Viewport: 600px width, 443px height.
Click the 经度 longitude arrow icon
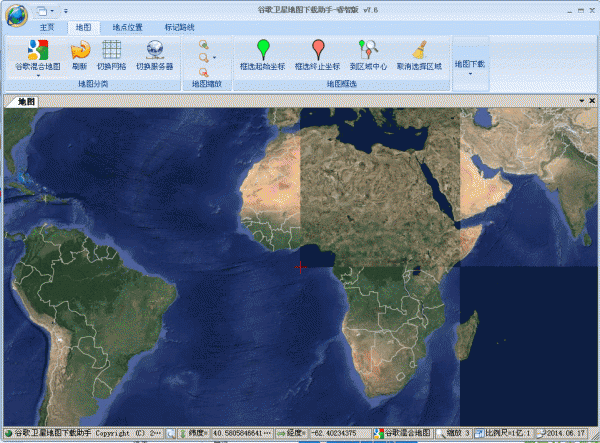(281, 433)
